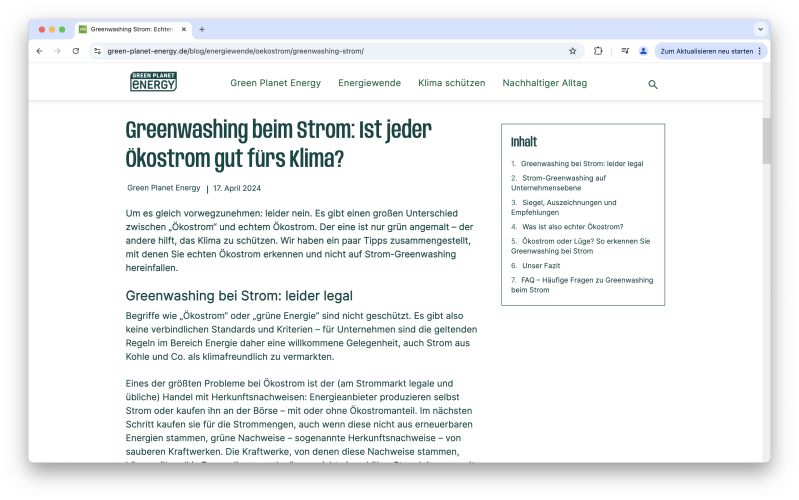Jump to FAQ – Häufige Fragen link
799x500 pixels.
[x=582, y=285]
